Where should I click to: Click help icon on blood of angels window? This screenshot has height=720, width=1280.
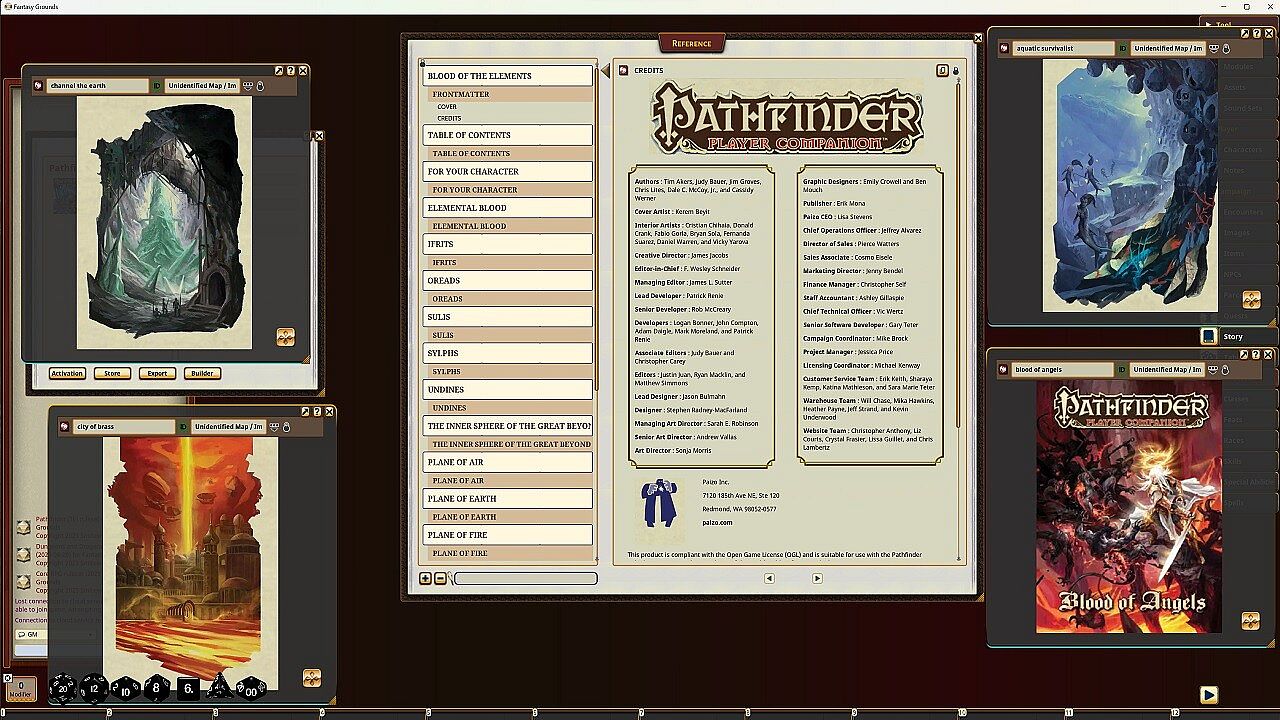[x=1256, y=355]
